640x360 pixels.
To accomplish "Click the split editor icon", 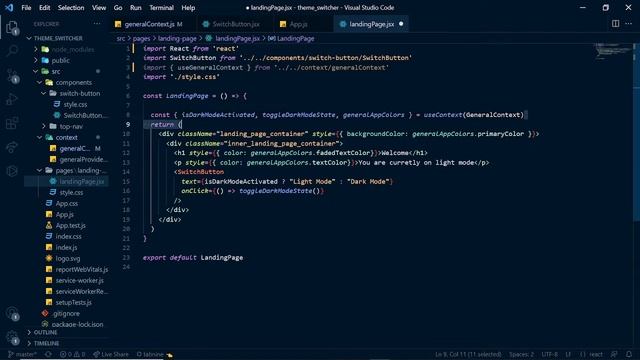I will (x=615, y=24).
